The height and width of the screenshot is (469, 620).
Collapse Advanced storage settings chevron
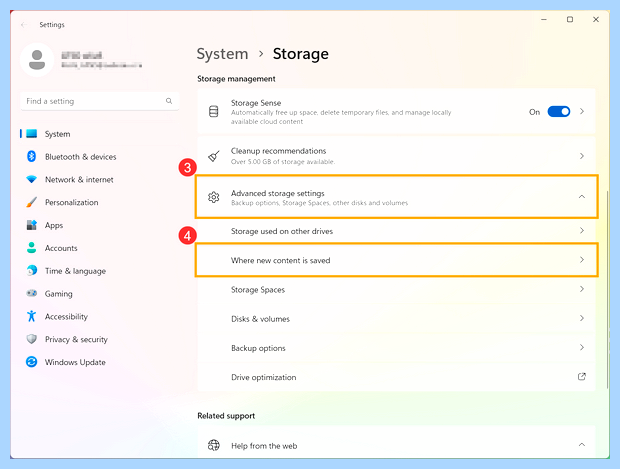[582, 197]
